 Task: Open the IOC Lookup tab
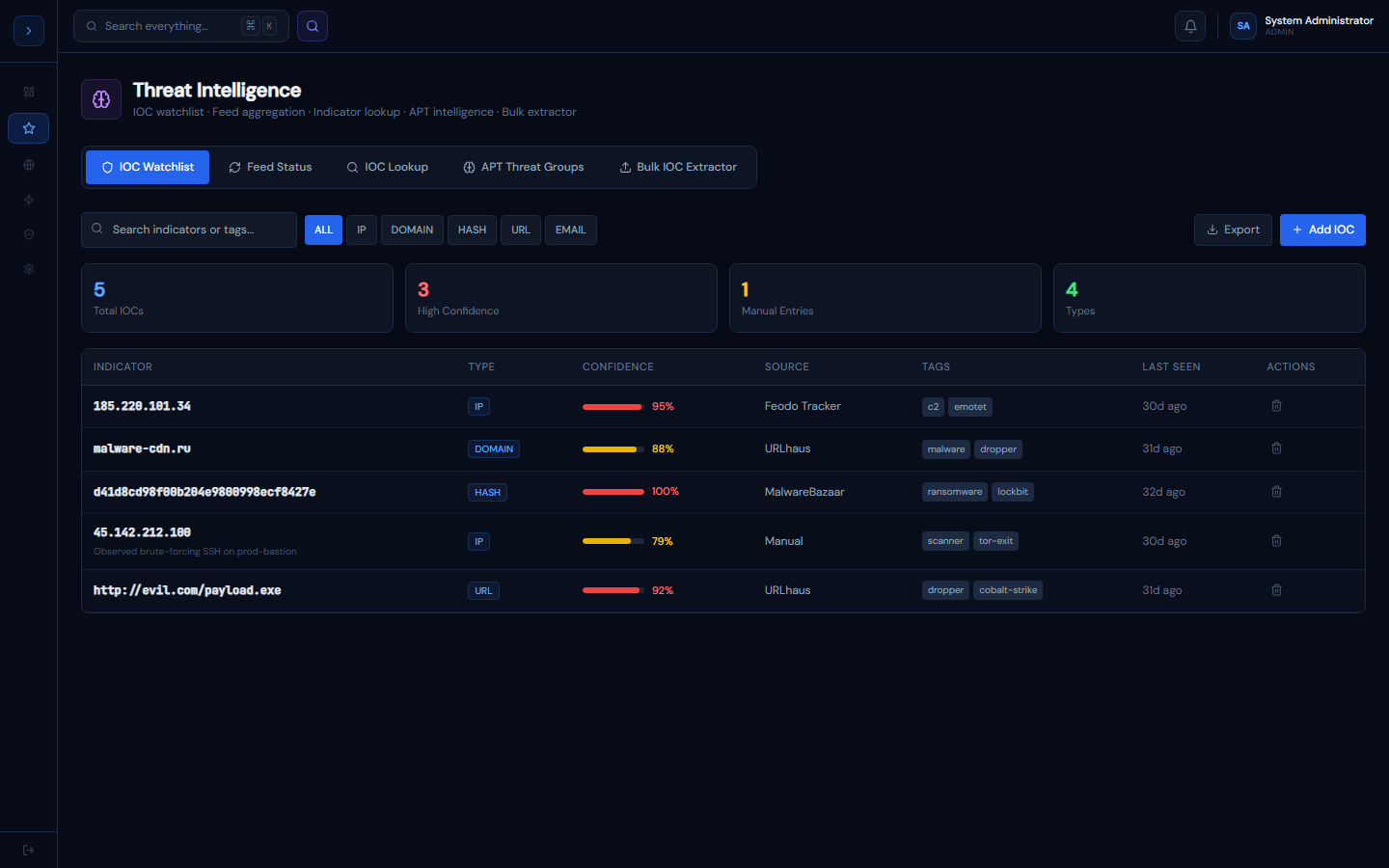coord(387,167)
